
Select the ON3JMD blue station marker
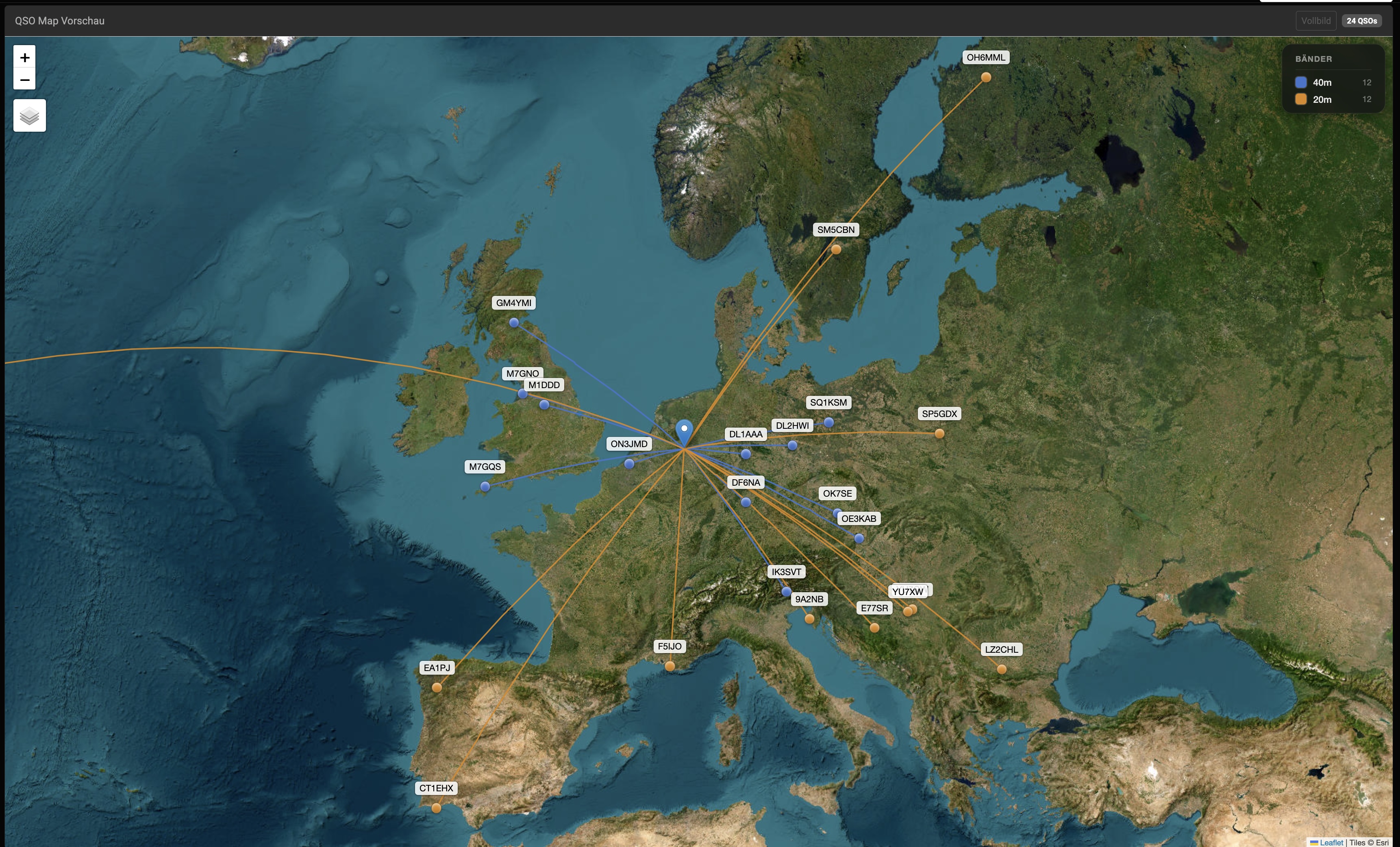click(628, 464)
